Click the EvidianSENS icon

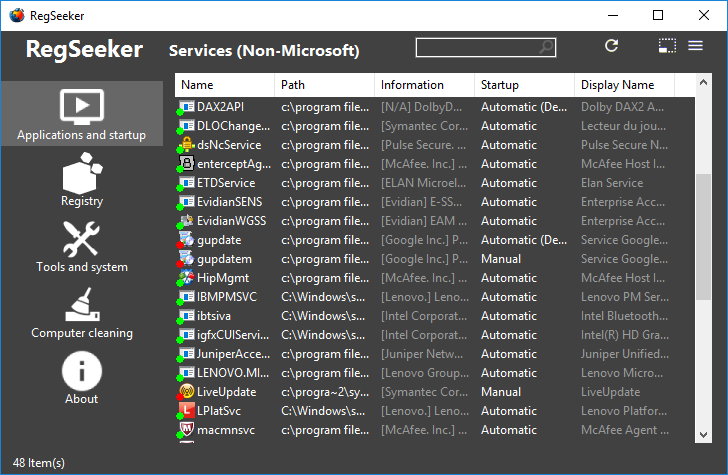[186, 202]
